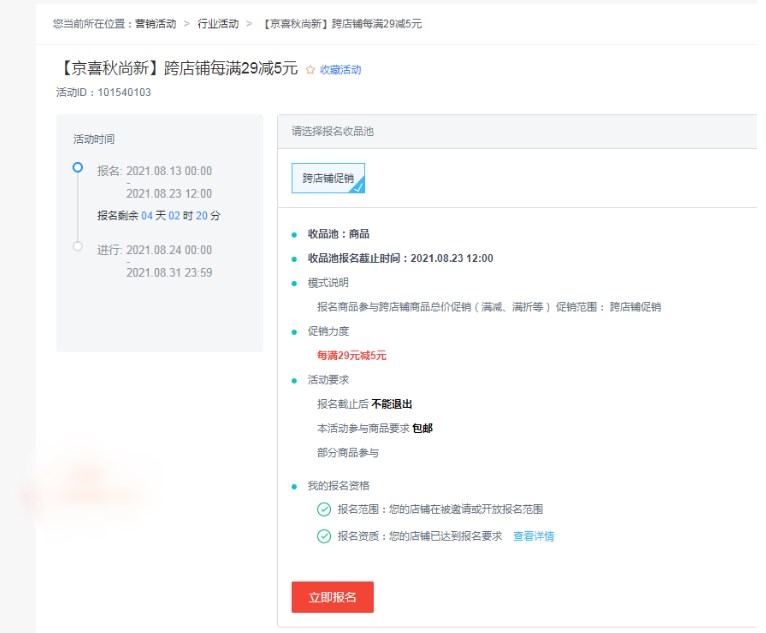Click the 促销力度 heading
The height and width of the screenshot is (633, 766).
pyautogui.click(x=328, y=331)
